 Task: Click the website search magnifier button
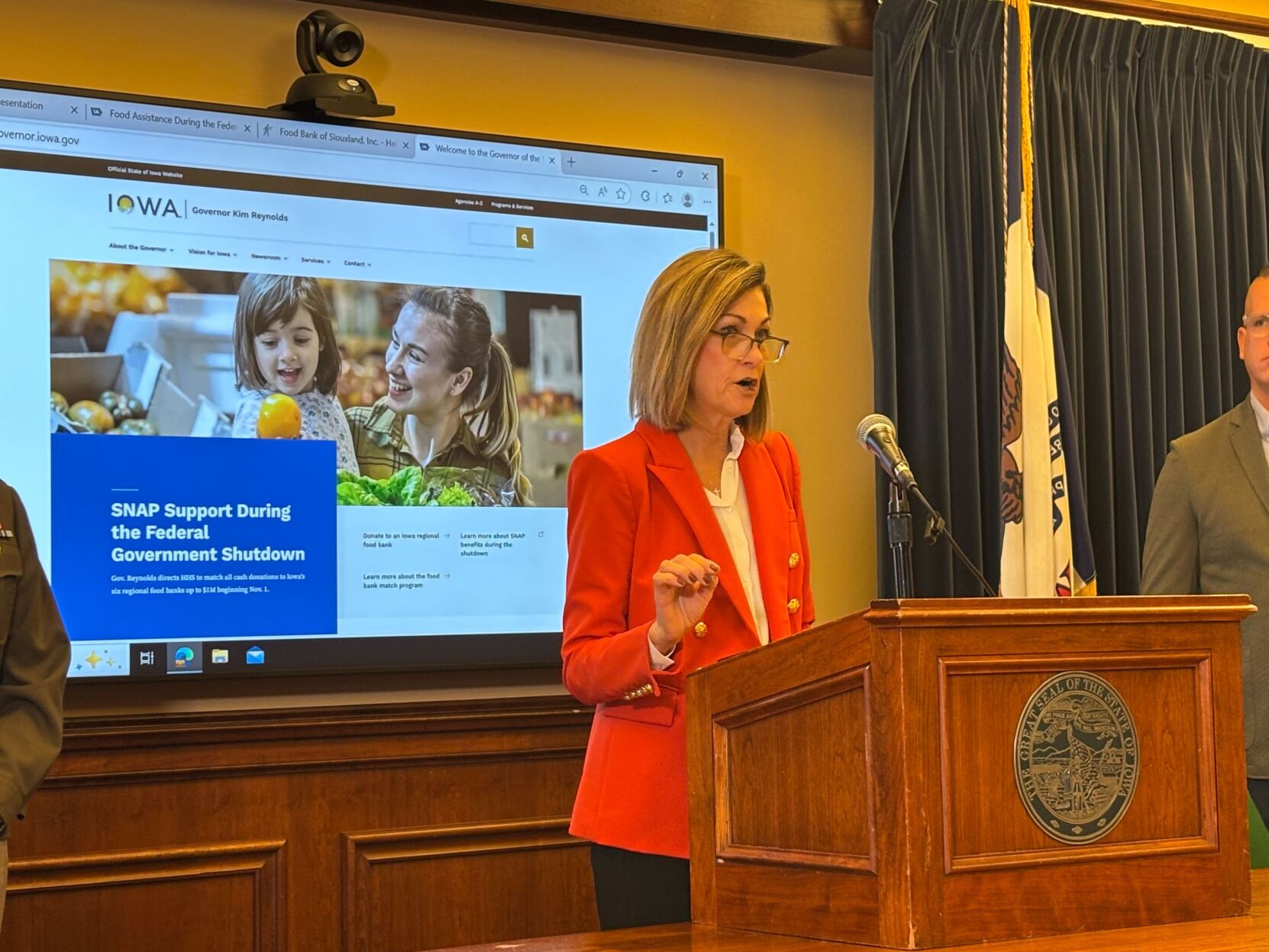pos(525,238)
